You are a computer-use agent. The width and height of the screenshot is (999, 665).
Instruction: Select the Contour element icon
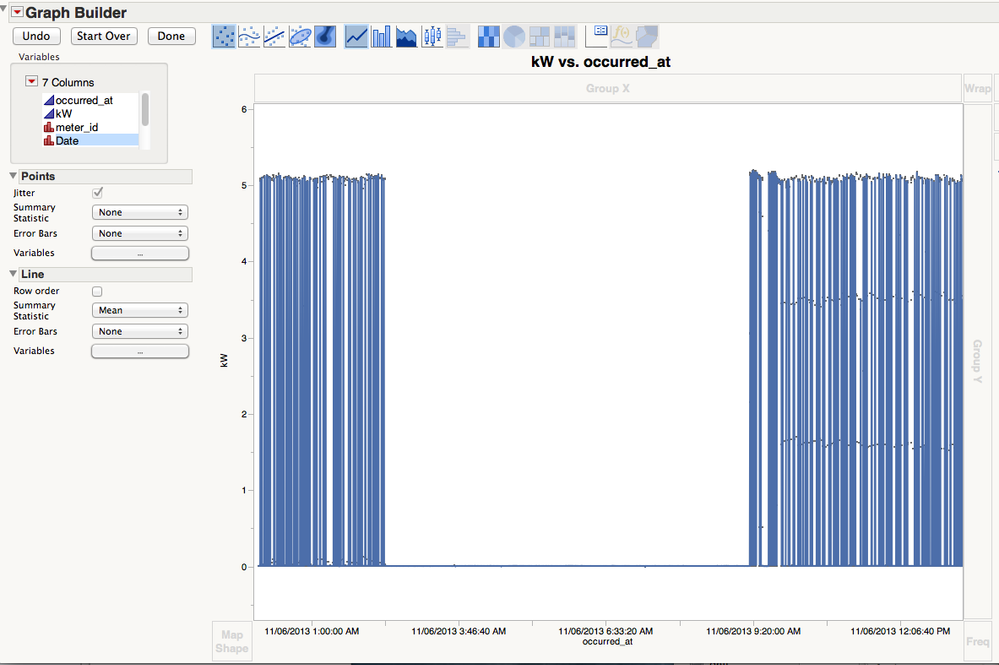pyautogui.click(x=325, y=36)
